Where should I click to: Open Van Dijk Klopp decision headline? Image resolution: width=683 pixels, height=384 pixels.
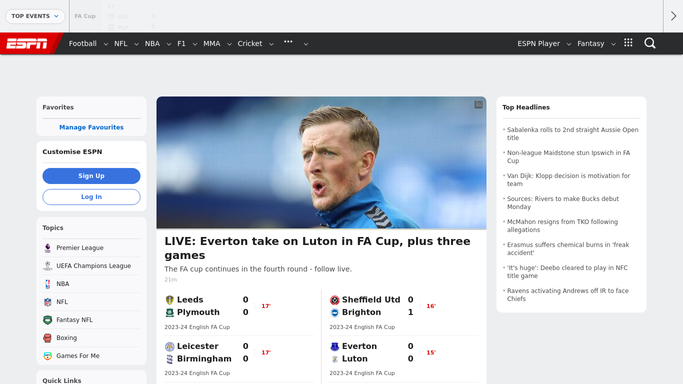[568, 180]
